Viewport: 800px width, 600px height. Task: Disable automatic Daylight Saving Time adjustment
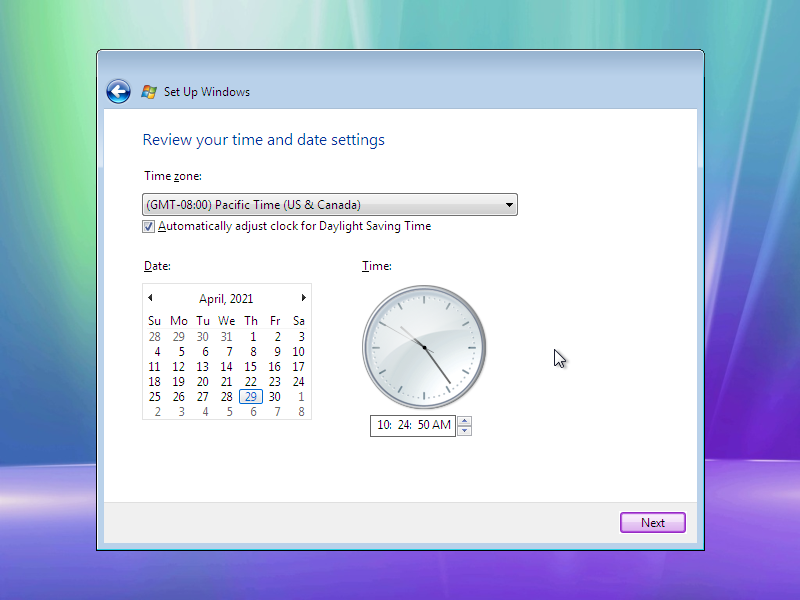pyautogui.click(x=148, y=226)
